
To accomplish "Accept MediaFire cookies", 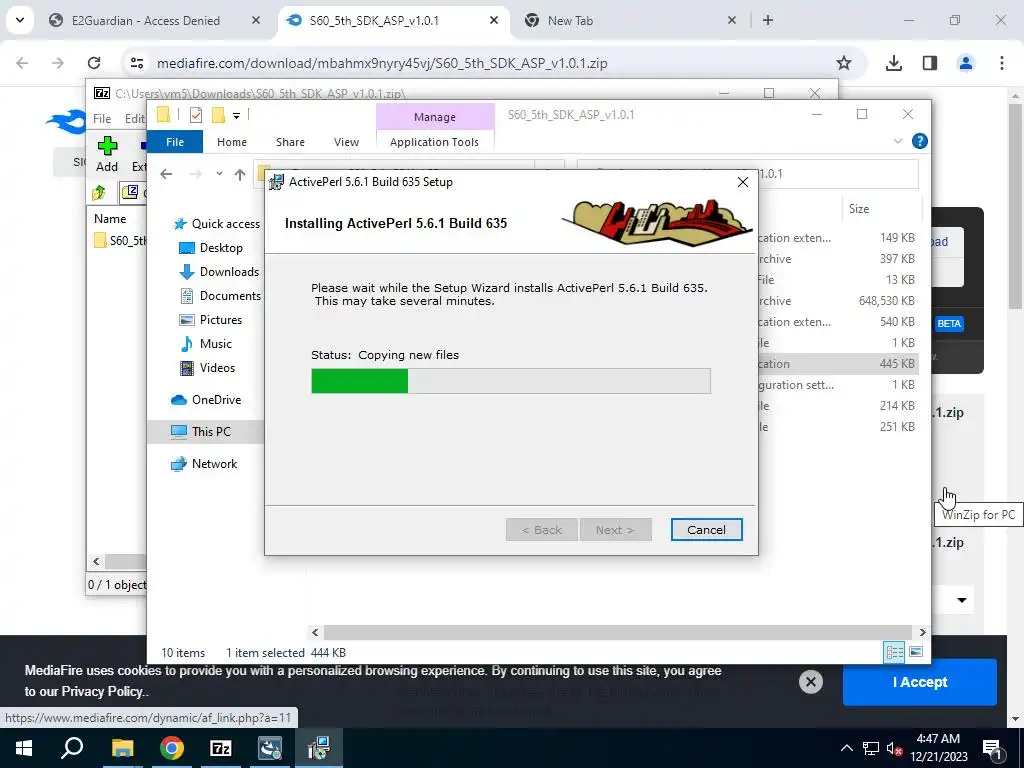I will 920,682.
